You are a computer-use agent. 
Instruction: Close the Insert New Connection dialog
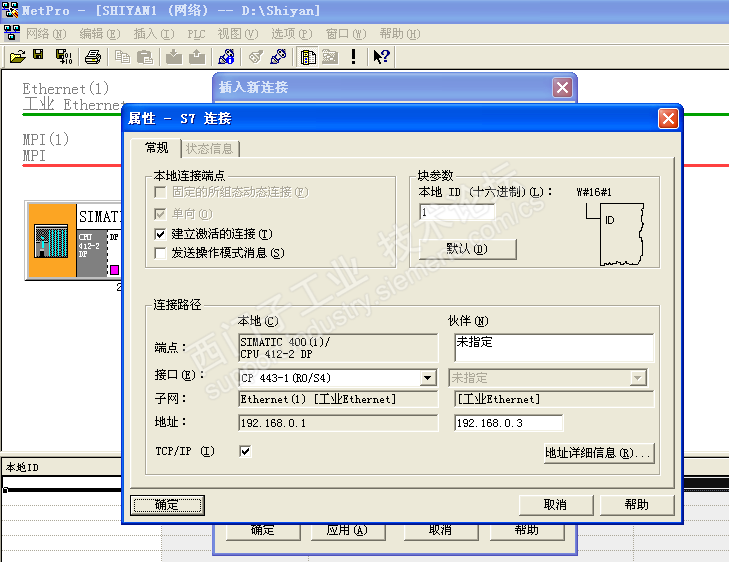(563, 87)
